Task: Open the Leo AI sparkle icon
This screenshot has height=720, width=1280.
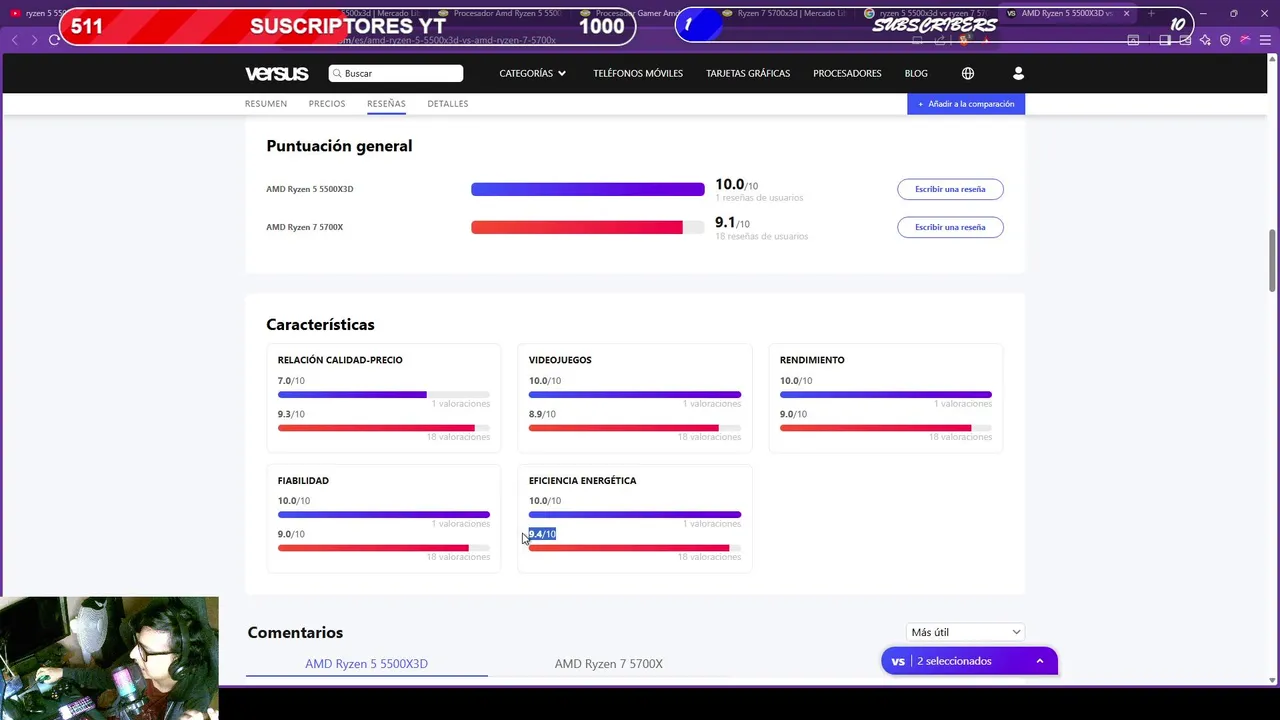Action: (x=1205, y=40)
